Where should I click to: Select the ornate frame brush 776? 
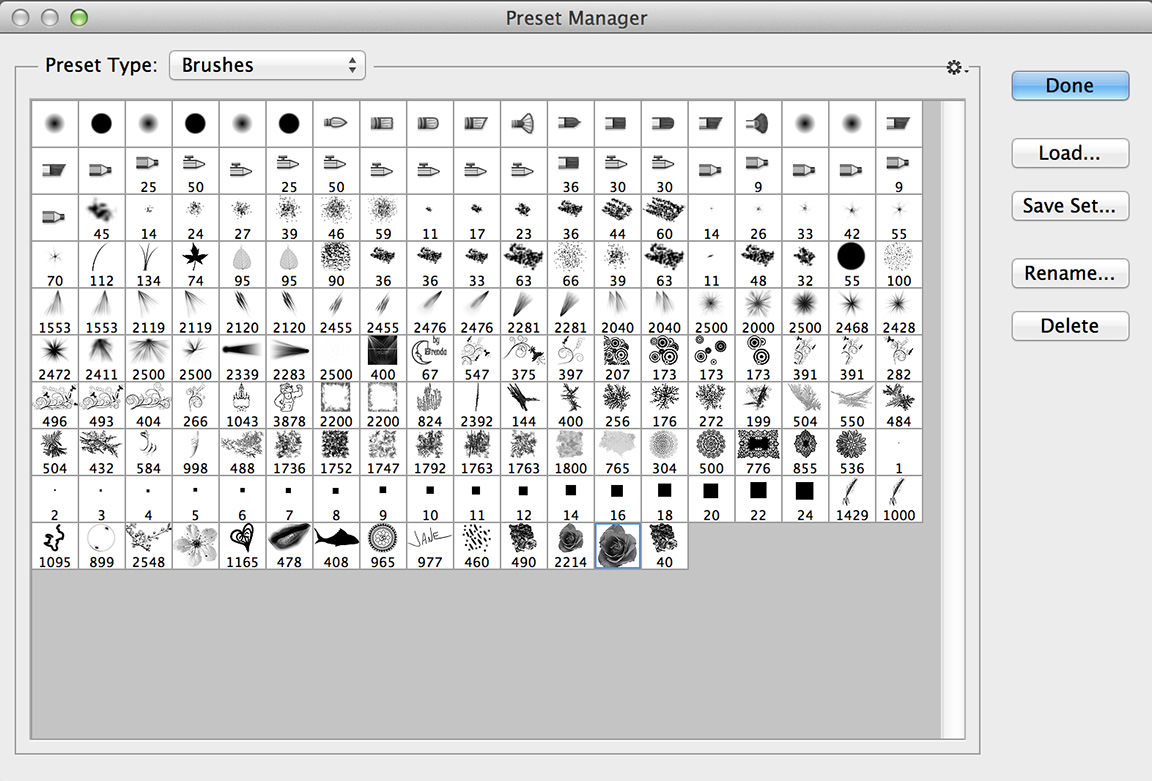[758, 453]
